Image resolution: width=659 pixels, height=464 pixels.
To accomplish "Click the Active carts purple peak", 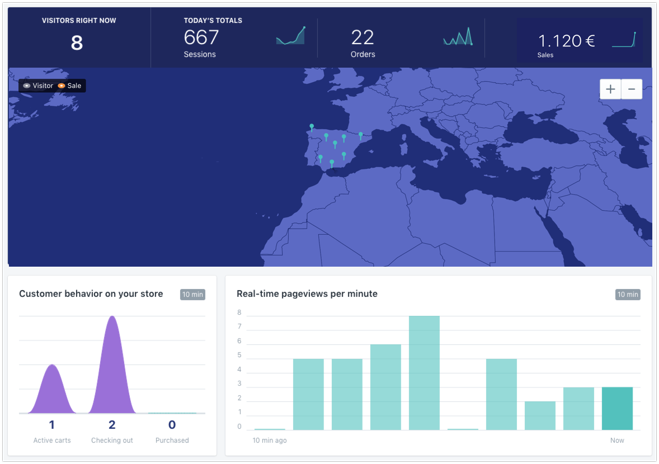I will click(x=52, y=390).
